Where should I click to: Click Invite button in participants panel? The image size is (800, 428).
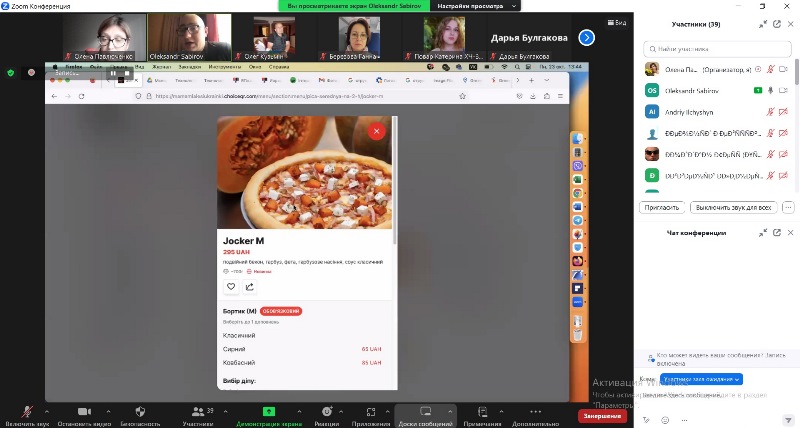point(662,208)
